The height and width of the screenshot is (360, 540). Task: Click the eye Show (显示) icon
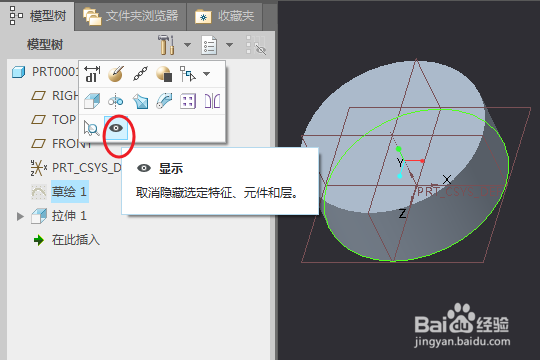click(x=116, y=128)
